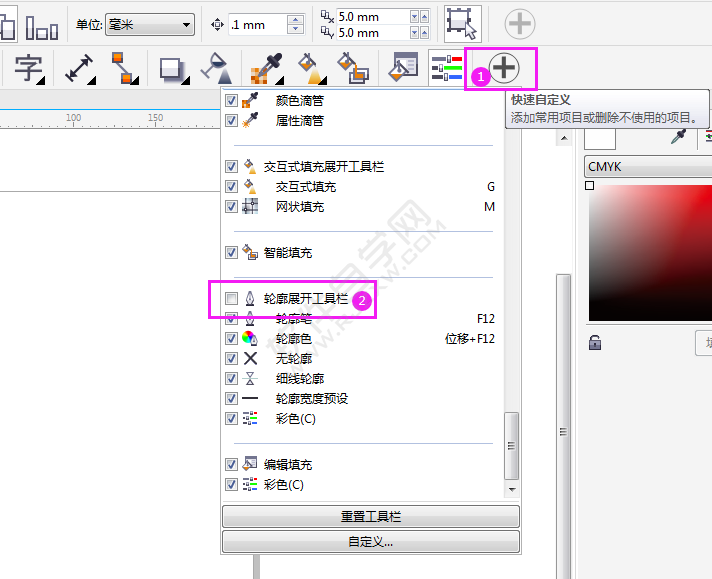Image resolution: width=712 pixels, height=579 pixels.
Task: Click the docker vertical scrollbar thumb
Action: [564, 427]
